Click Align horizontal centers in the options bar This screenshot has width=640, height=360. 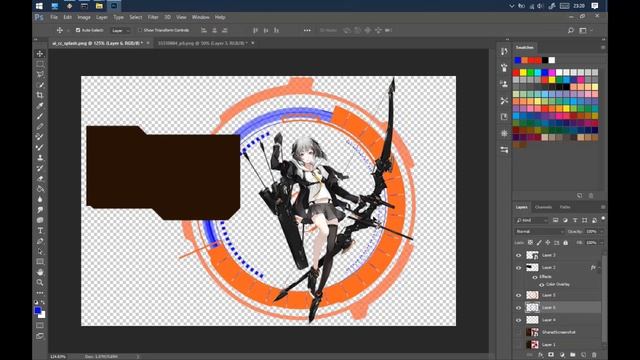[x=214, y=30]
